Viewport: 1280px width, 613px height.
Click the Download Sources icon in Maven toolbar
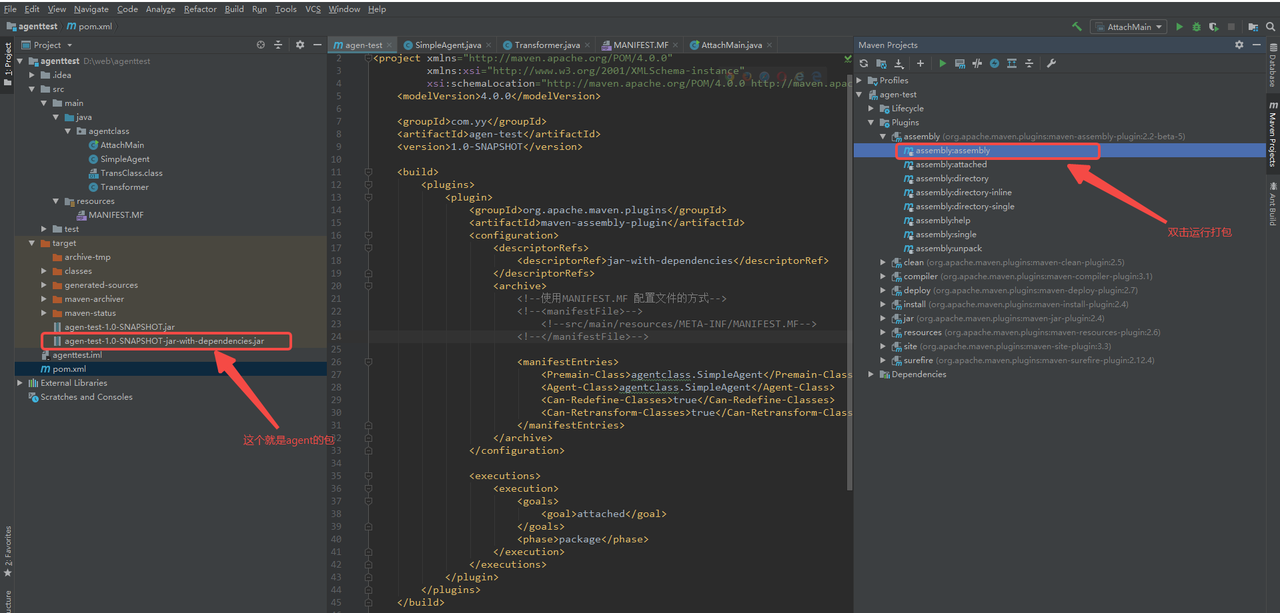(899, 63)
